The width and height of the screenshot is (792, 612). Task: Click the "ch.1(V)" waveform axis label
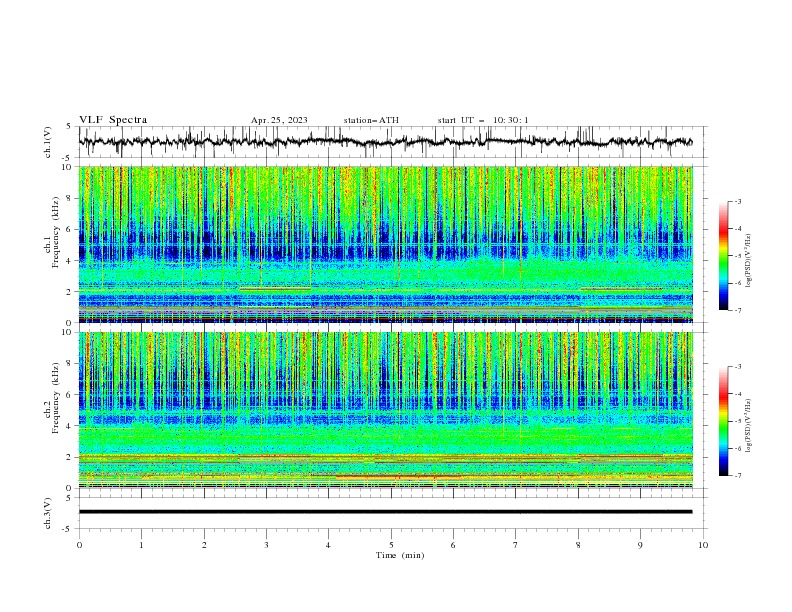click(x=48, y=142)
